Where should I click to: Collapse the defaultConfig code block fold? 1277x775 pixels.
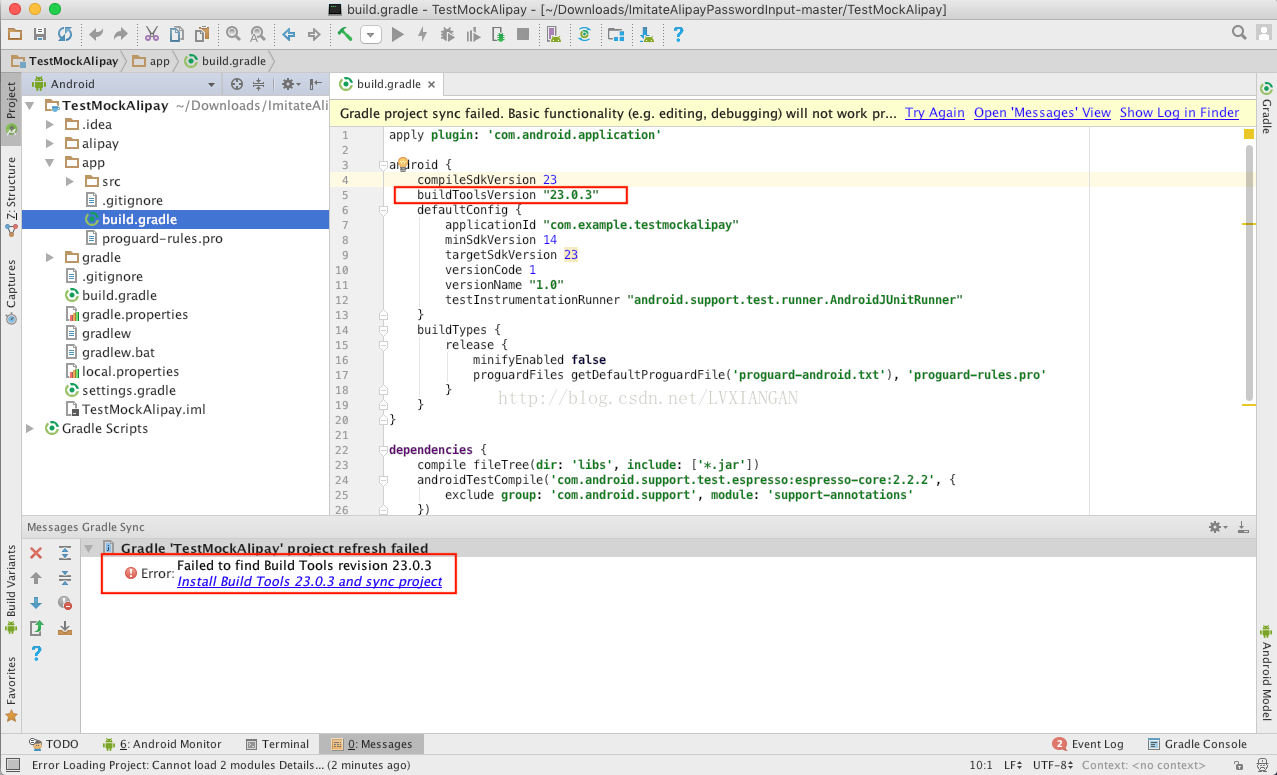[383, 211]
